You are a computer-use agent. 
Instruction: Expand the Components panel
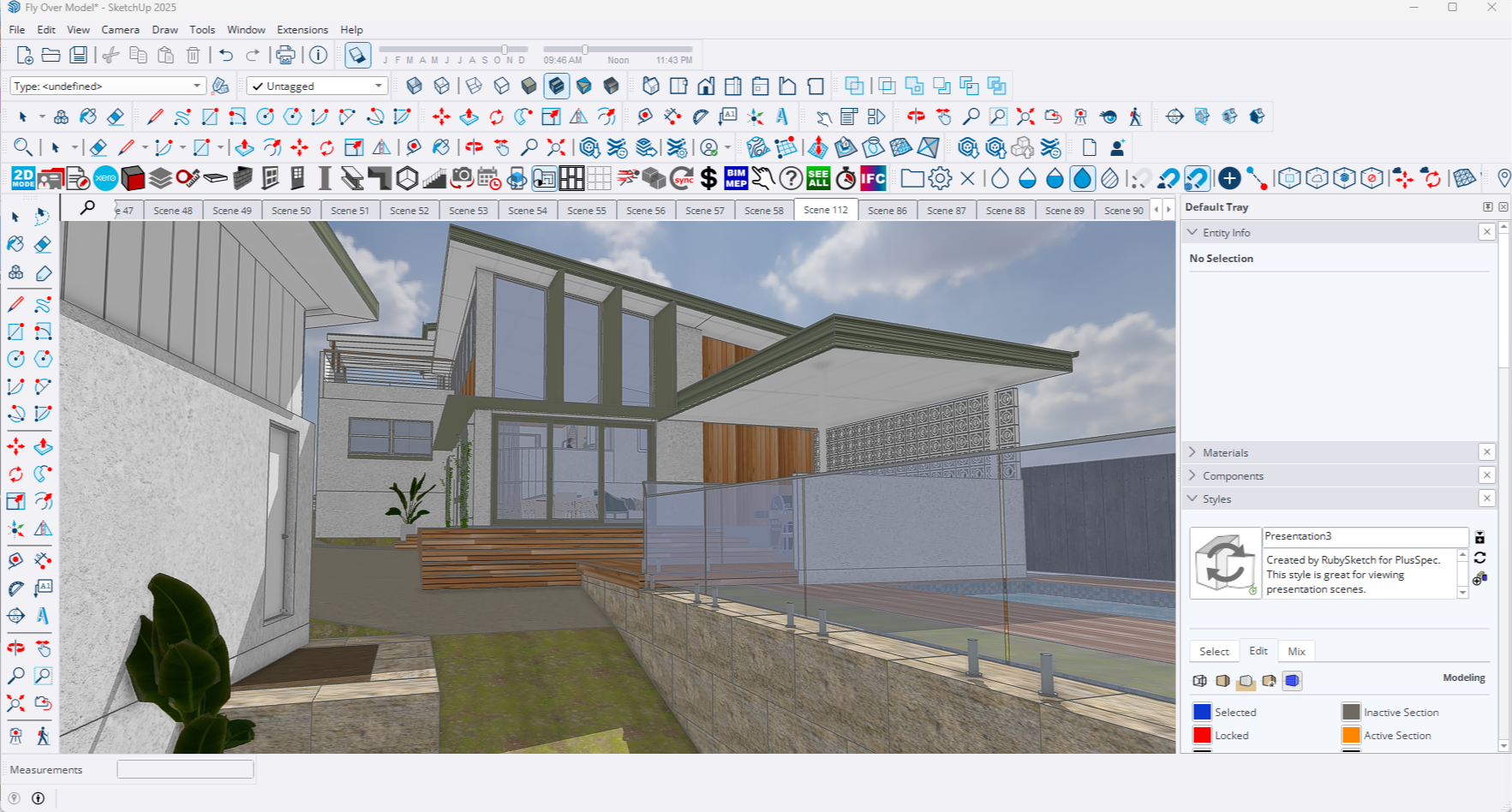pos(1192,475)
